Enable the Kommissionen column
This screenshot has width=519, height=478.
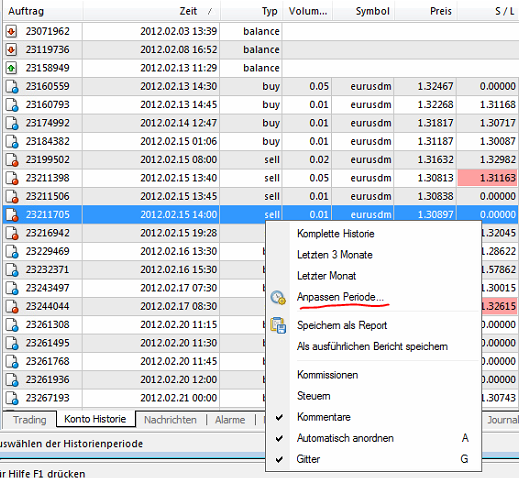327,375
